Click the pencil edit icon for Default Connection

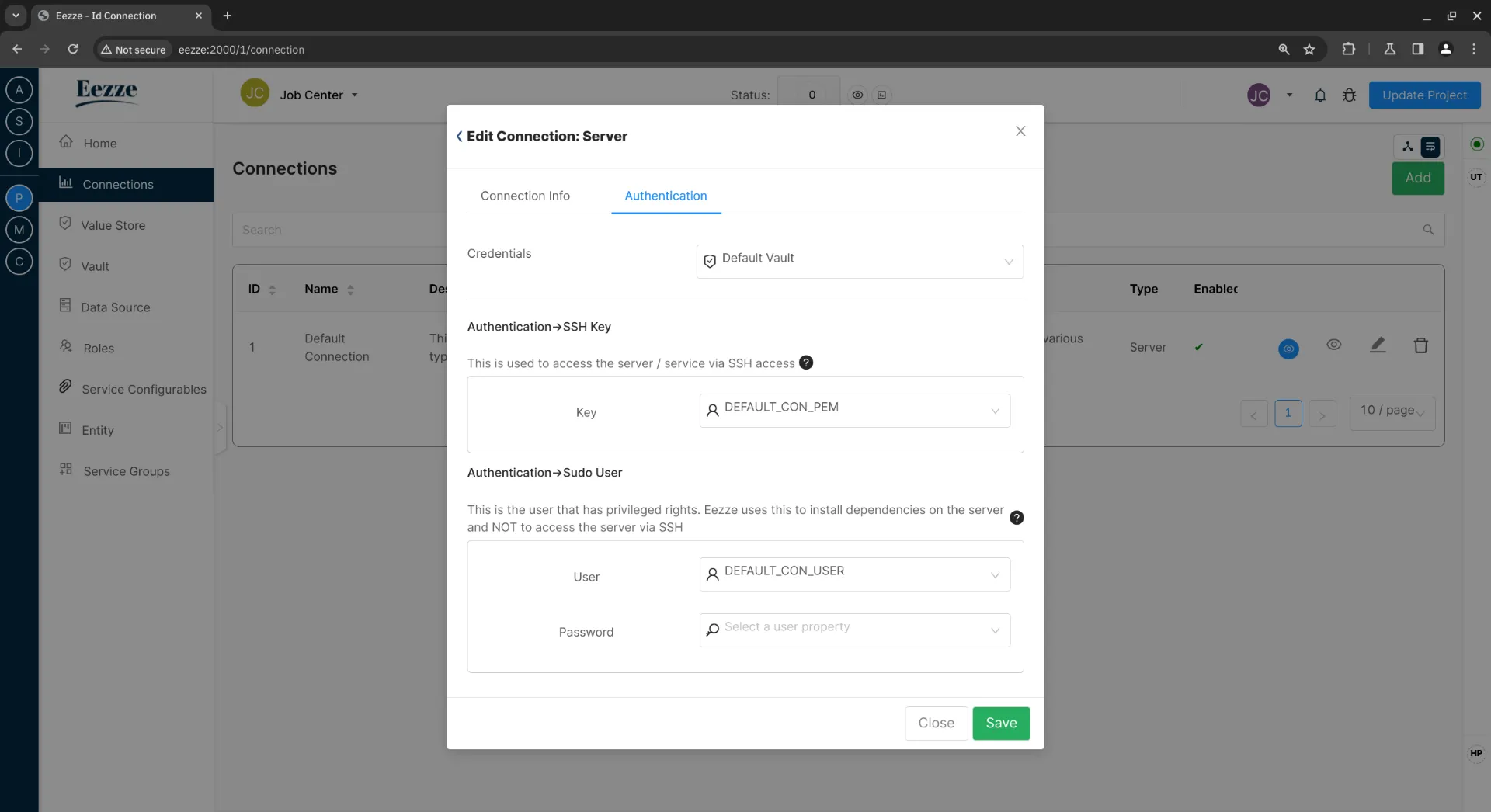(x=1377, y=345)
